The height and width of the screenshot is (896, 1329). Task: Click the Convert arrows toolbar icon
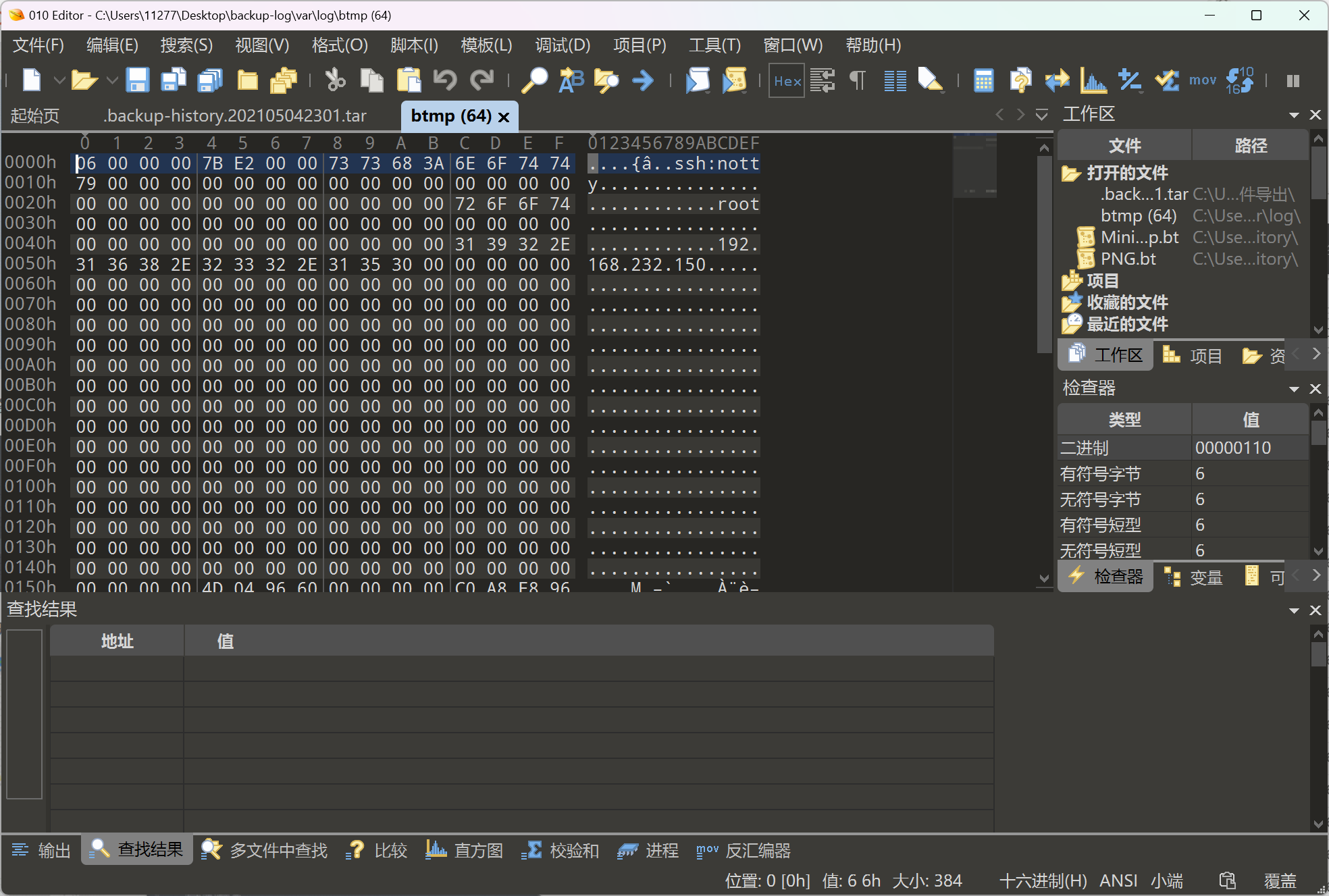(x=1057, y=80)
